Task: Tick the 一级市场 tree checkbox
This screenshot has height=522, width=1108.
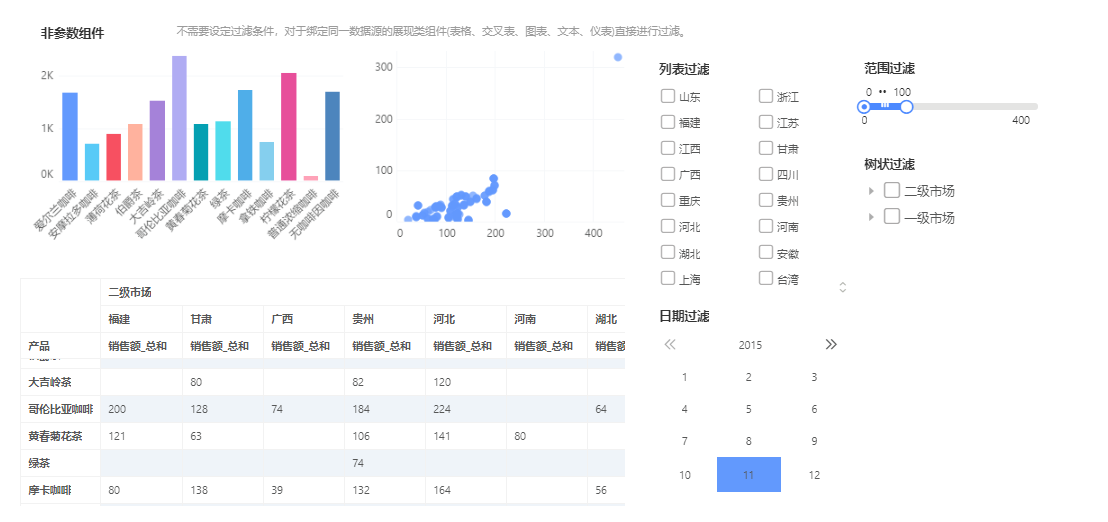Action: pyautogui.click(x=892, y=217)
